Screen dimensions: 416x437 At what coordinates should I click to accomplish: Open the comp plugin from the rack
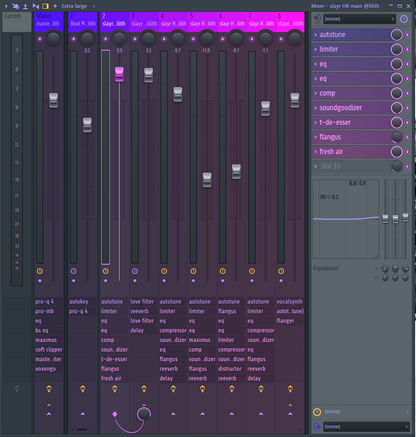(353, 93)
